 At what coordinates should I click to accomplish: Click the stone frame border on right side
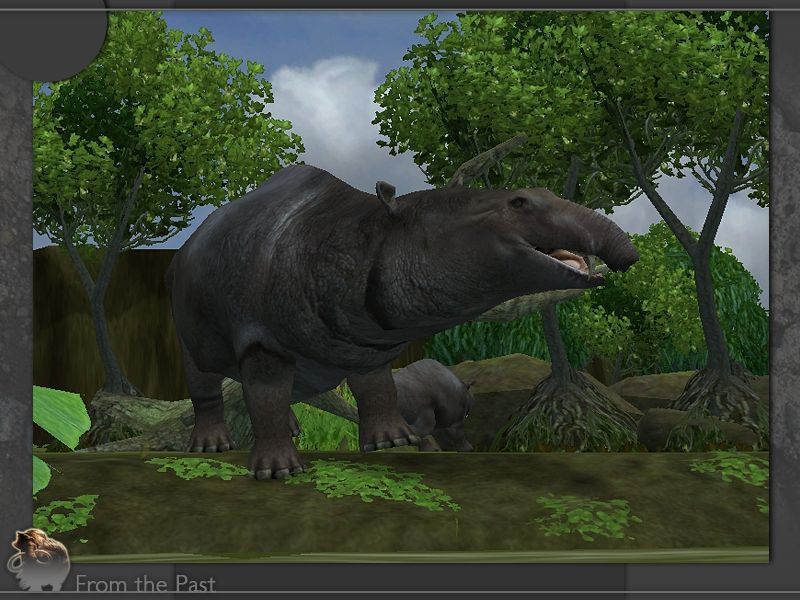(x=784, y=300)
